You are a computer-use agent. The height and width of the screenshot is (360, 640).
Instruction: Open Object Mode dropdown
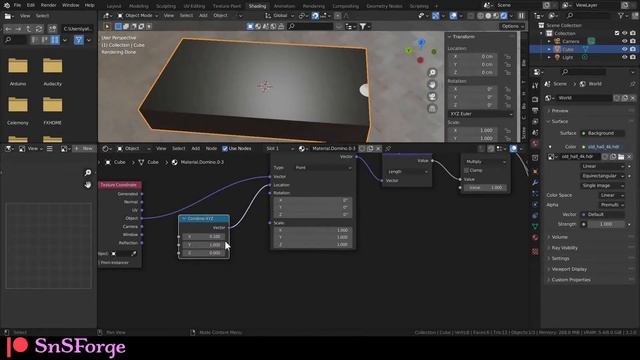click(x=138, y=16)
